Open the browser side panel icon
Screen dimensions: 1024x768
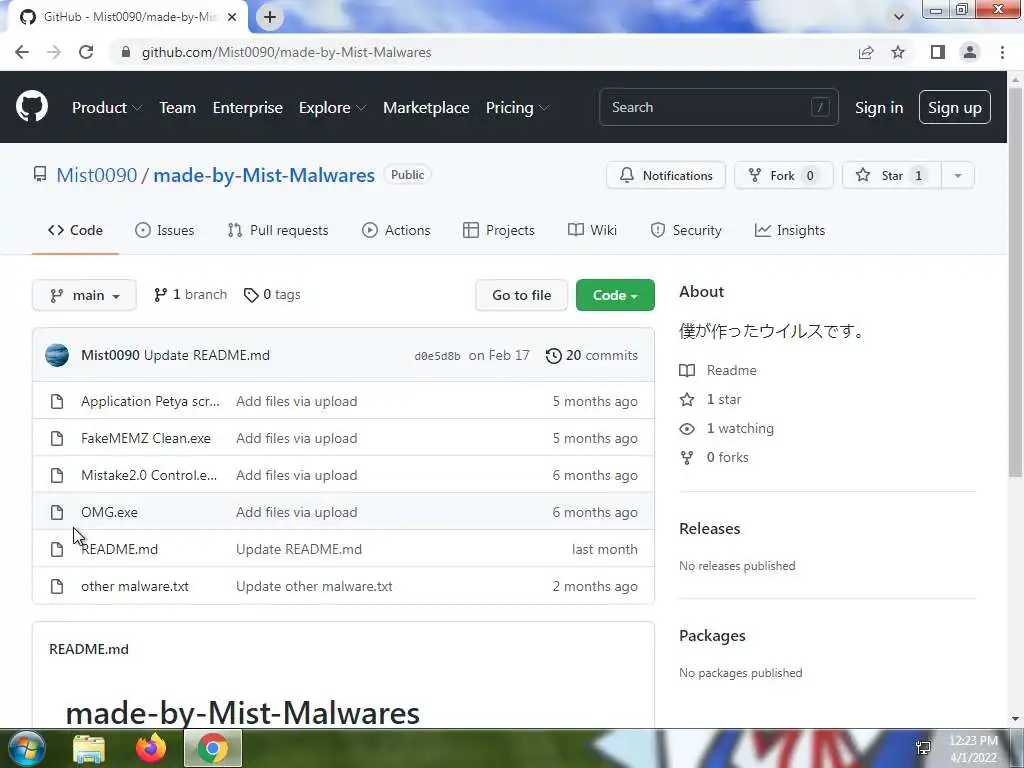938,52
